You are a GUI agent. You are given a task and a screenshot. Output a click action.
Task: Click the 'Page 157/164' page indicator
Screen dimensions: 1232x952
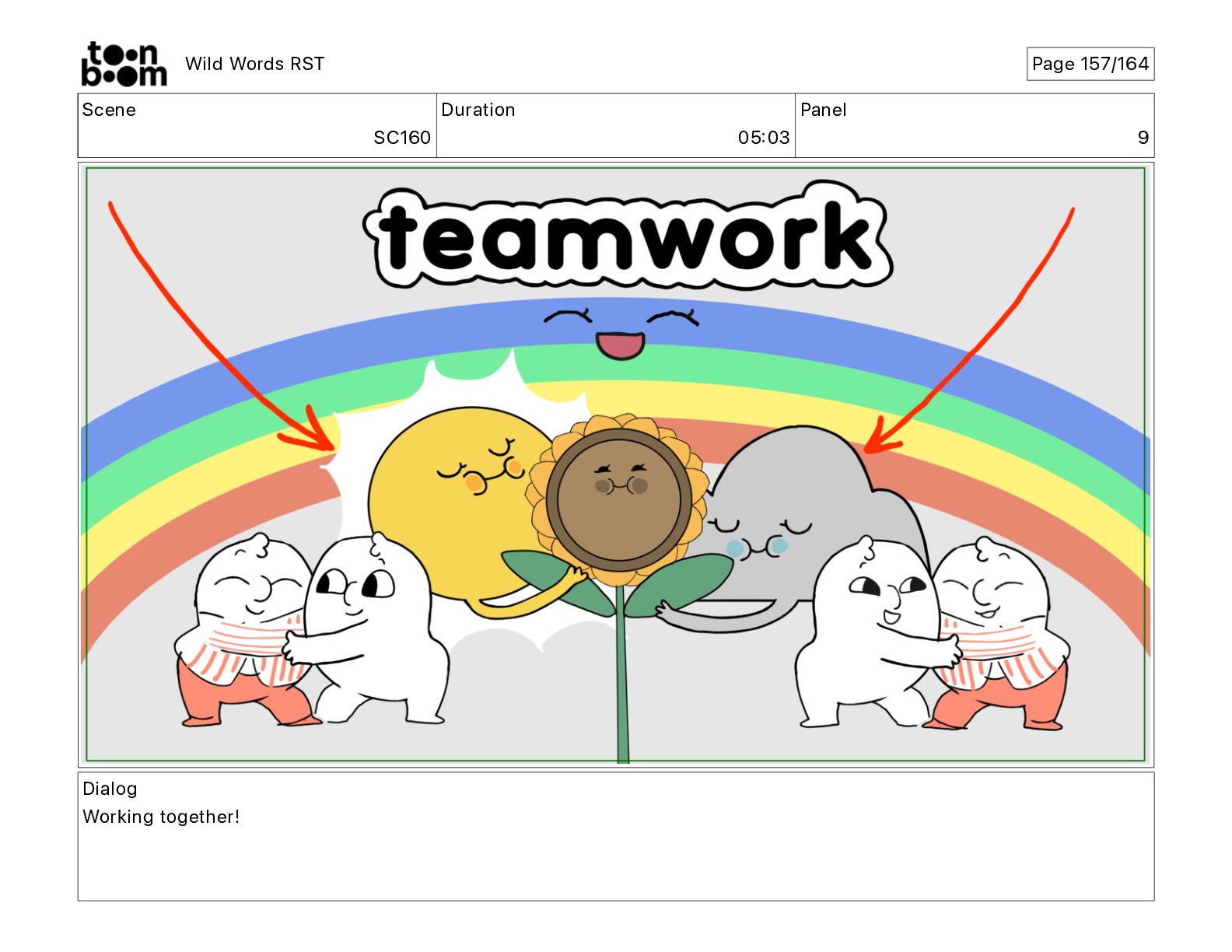click(1090, 64)
